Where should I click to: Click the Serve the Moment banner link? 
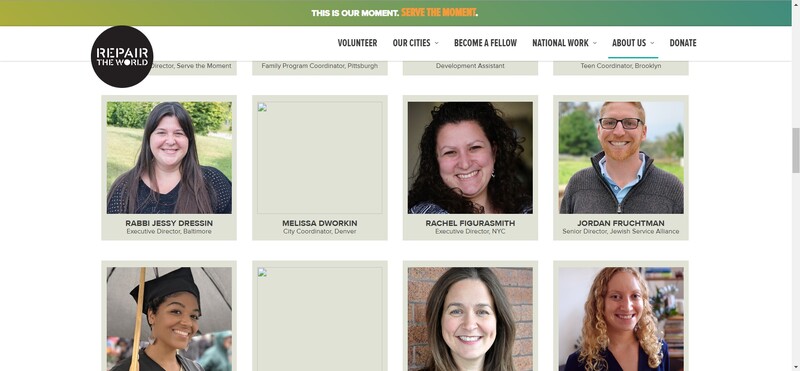coord(438,12)
